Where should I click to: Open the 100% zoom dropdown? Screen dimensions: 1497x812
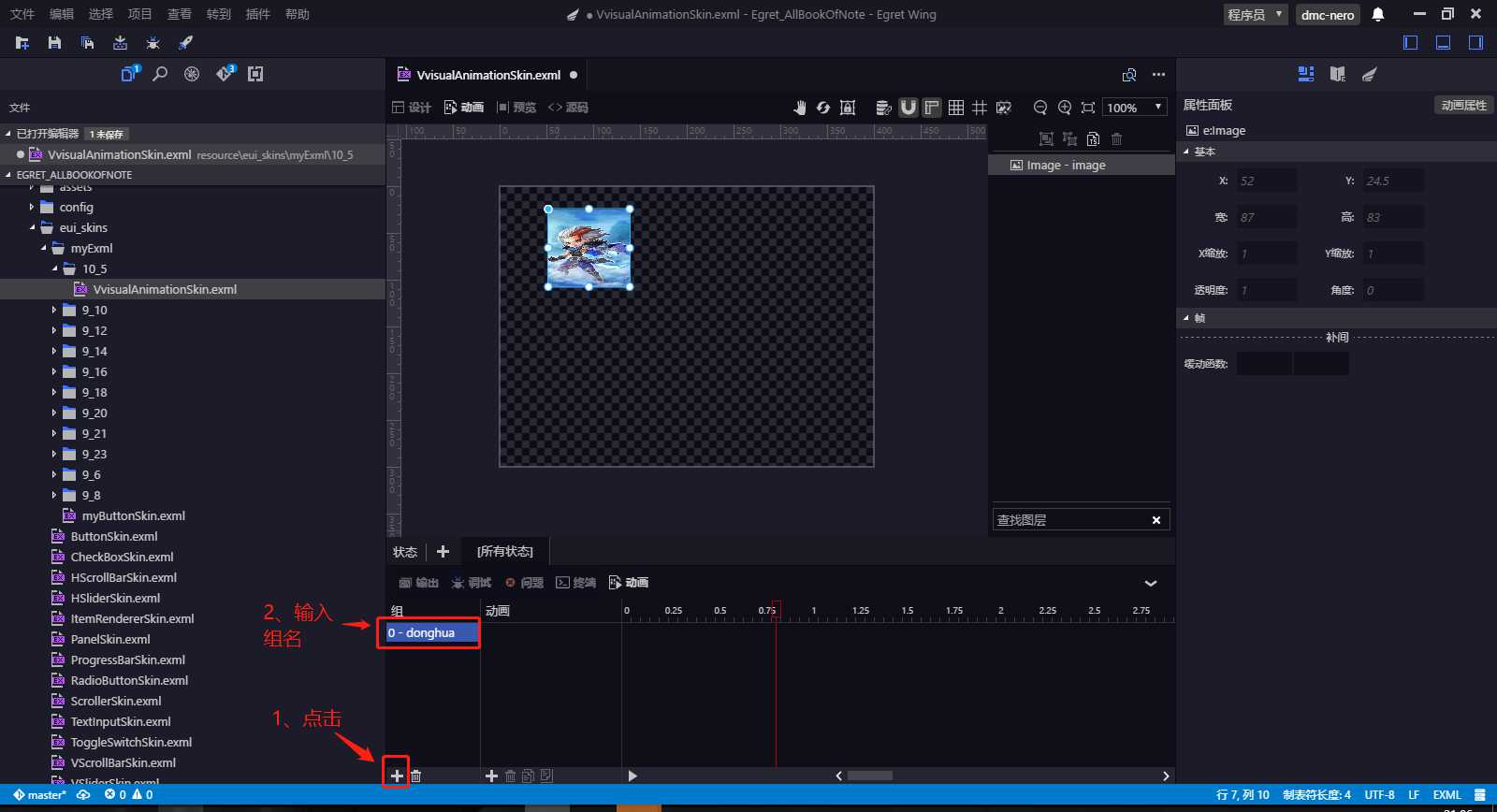tap(1135, 108)
